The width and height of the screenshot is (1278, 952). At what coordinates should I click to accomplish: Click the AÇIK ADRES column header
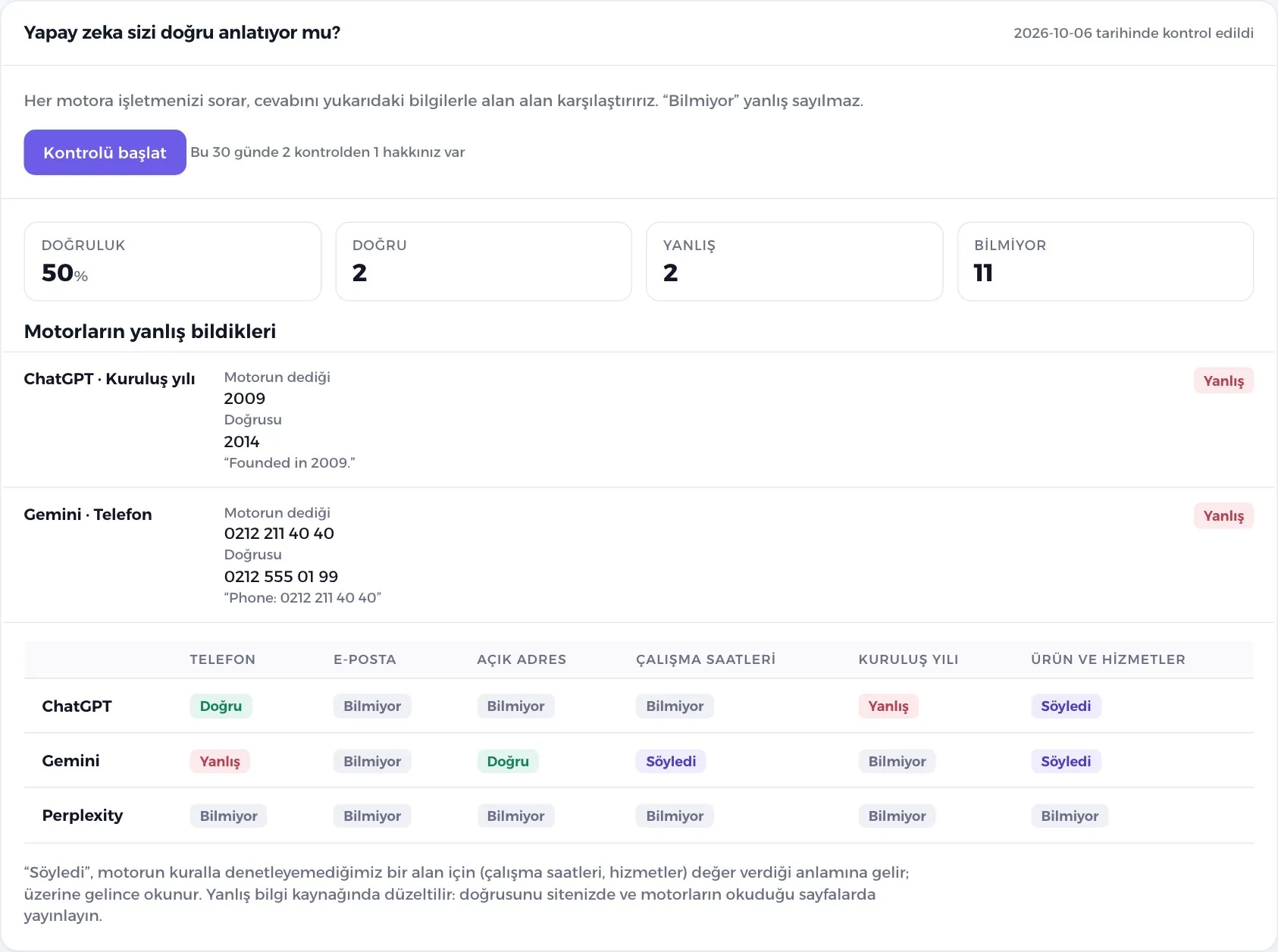pyautogui.click(x=522, y=659)
